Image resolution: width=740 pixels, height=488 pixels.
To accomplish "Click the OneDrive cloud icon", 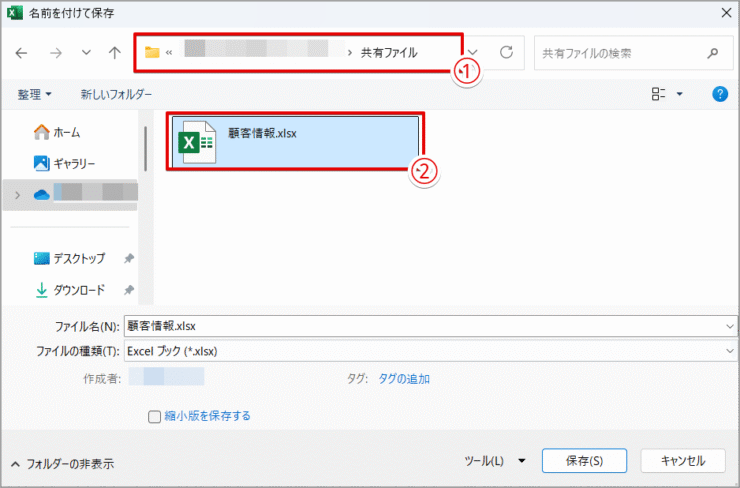I will [x=42, y=194].
